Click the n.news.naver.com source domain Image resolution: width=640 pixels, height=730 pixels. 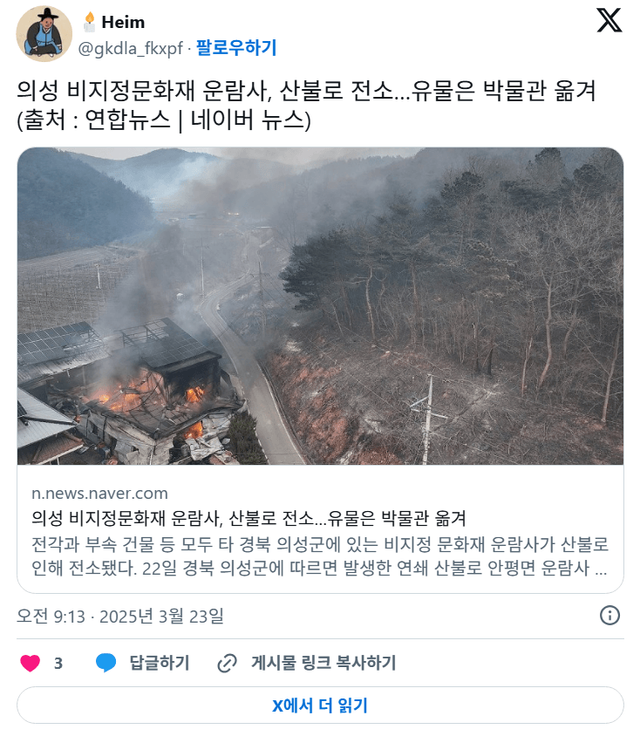click(x=100, y=493)
